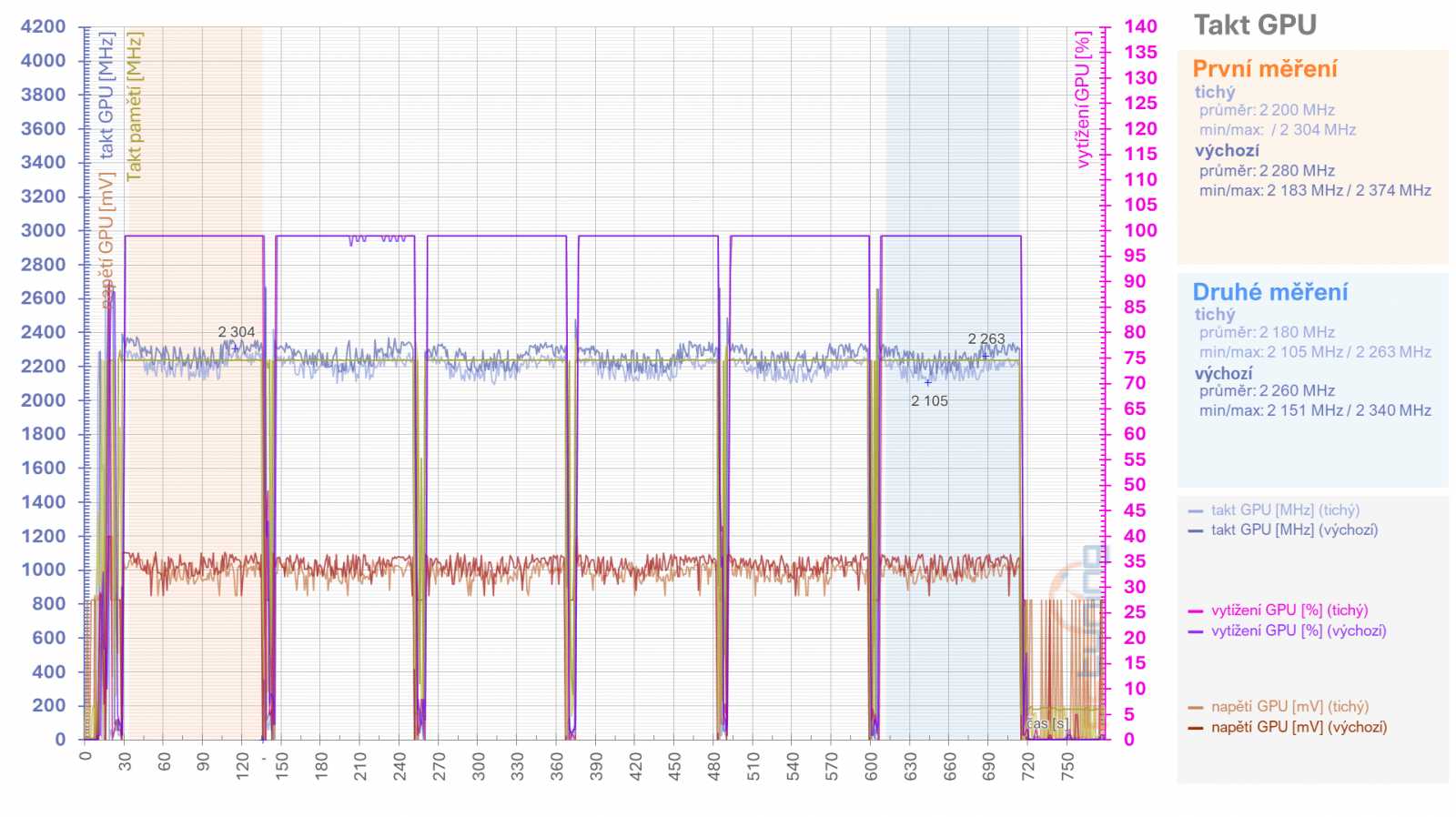Click the '1000' left axis tick
Screen dimensions: 1456x817
coord(44,570)
